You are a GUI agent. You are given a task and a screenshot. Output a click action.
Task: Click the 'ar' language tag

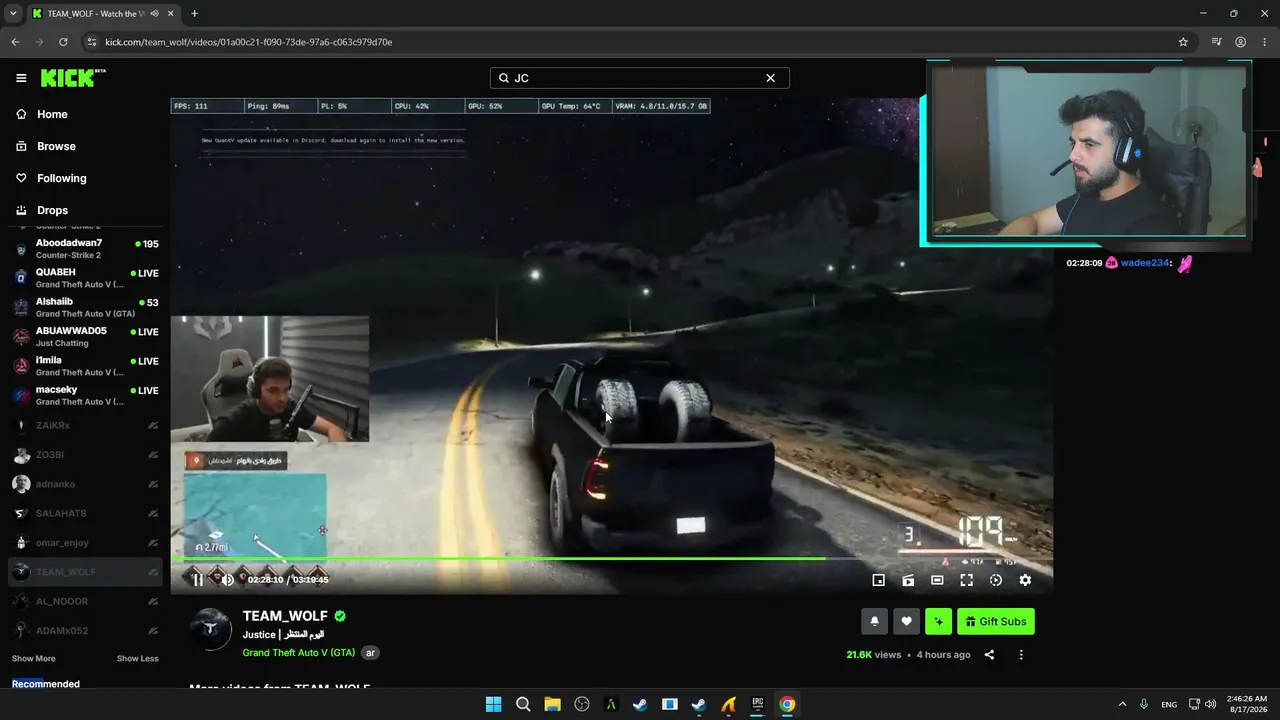tap(370, 653)
